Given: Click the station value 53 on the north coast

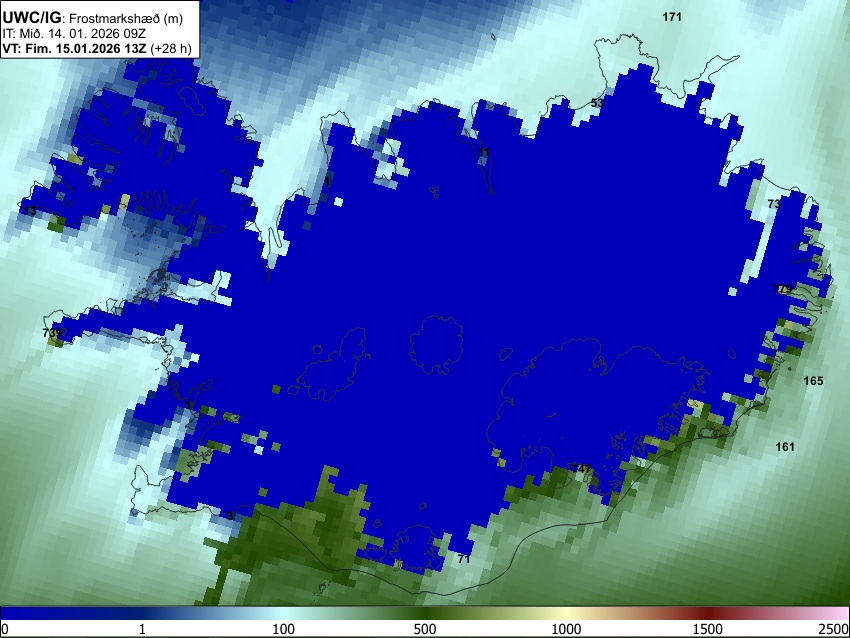Looking at the screenshot, I should coord(597,103).
